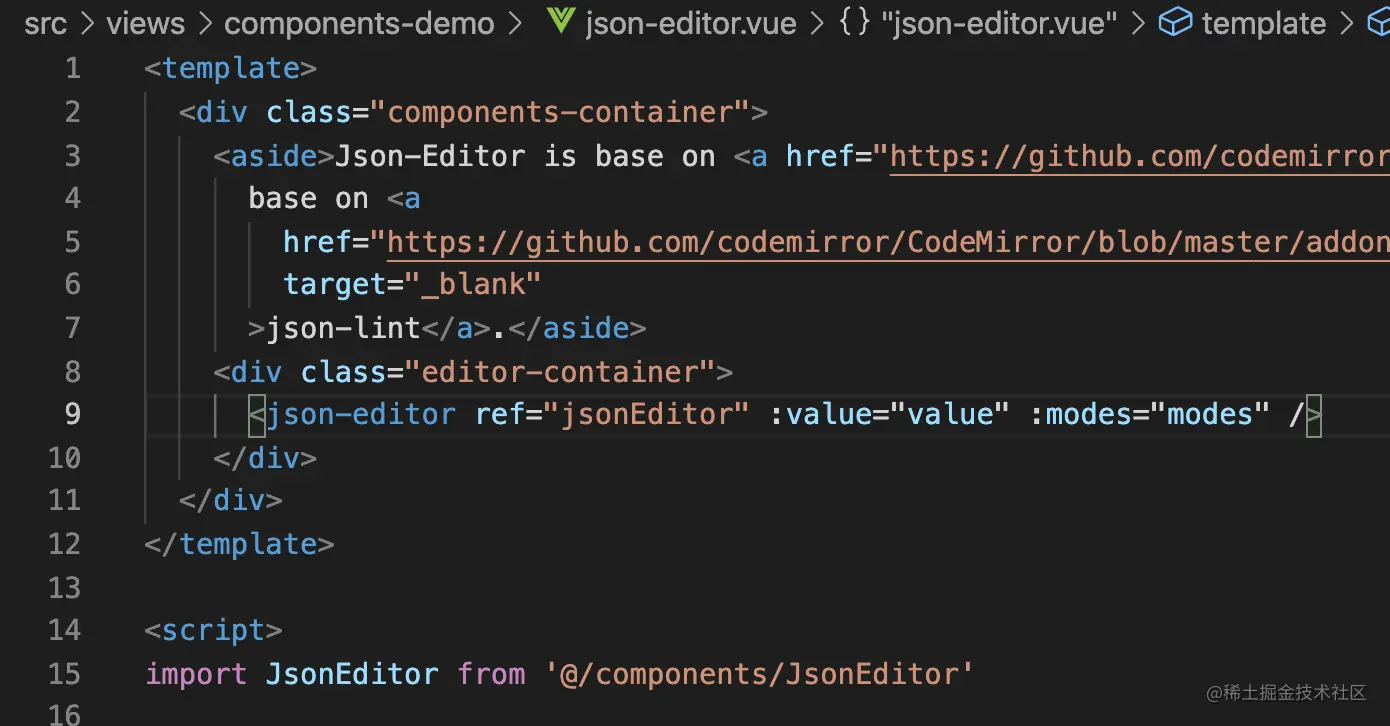Click the :value="value" binding on line 9

(889, 414)
